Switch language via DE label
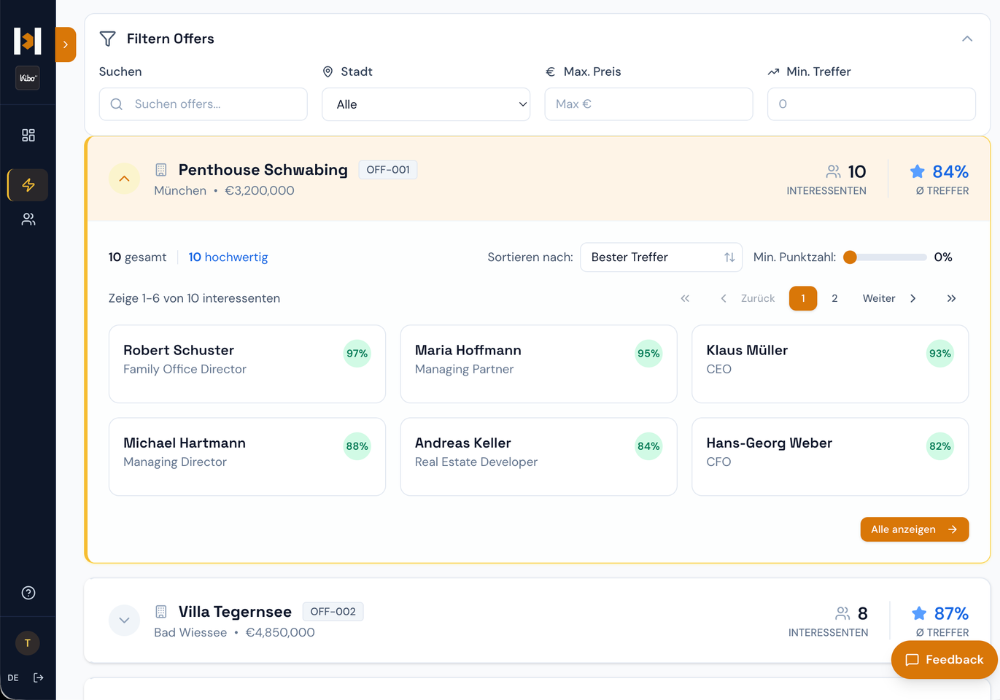This screenshot has width=1000, height=700. (13, 678)
